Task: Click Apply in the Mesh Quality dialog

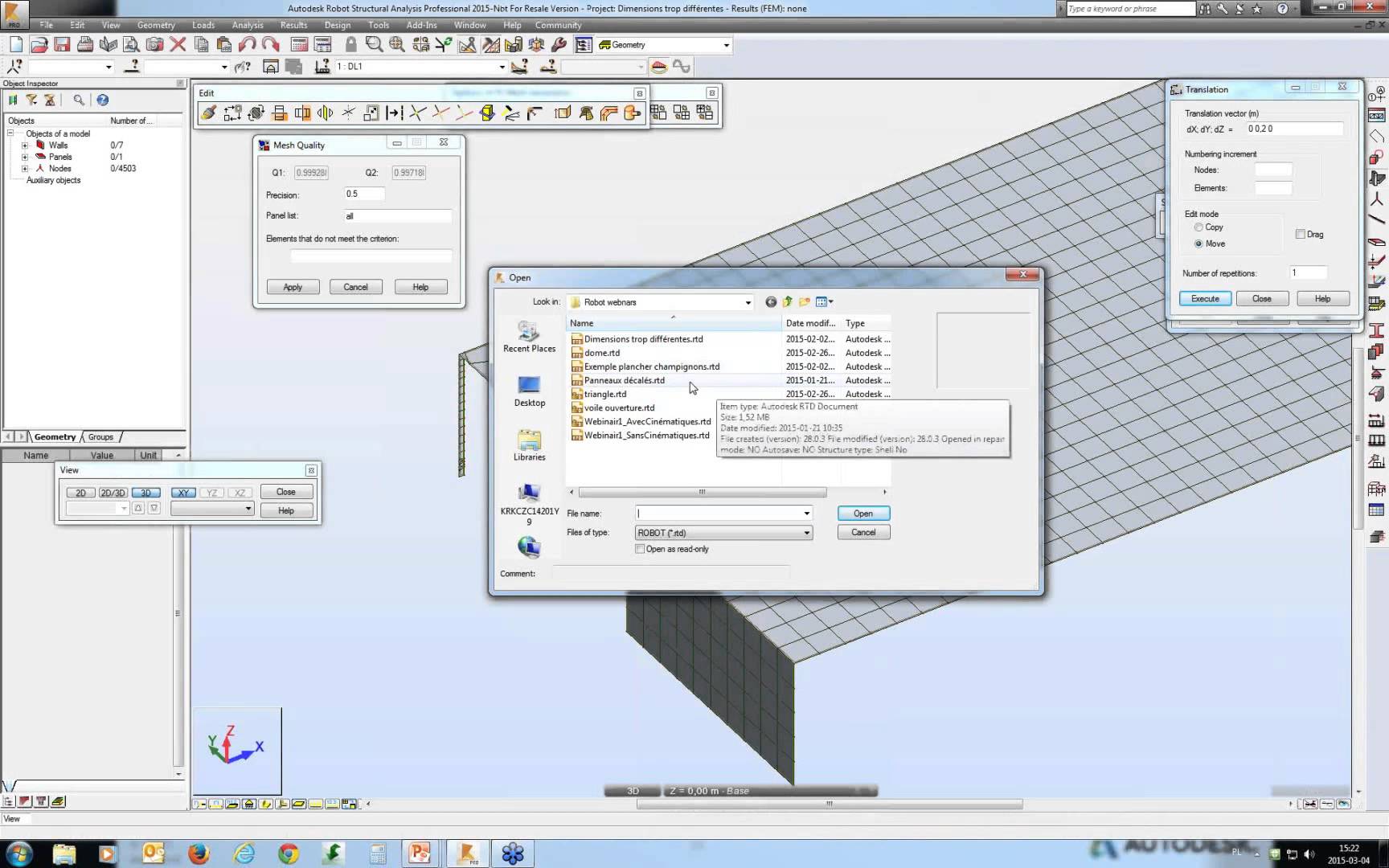Action: [293, 287]
